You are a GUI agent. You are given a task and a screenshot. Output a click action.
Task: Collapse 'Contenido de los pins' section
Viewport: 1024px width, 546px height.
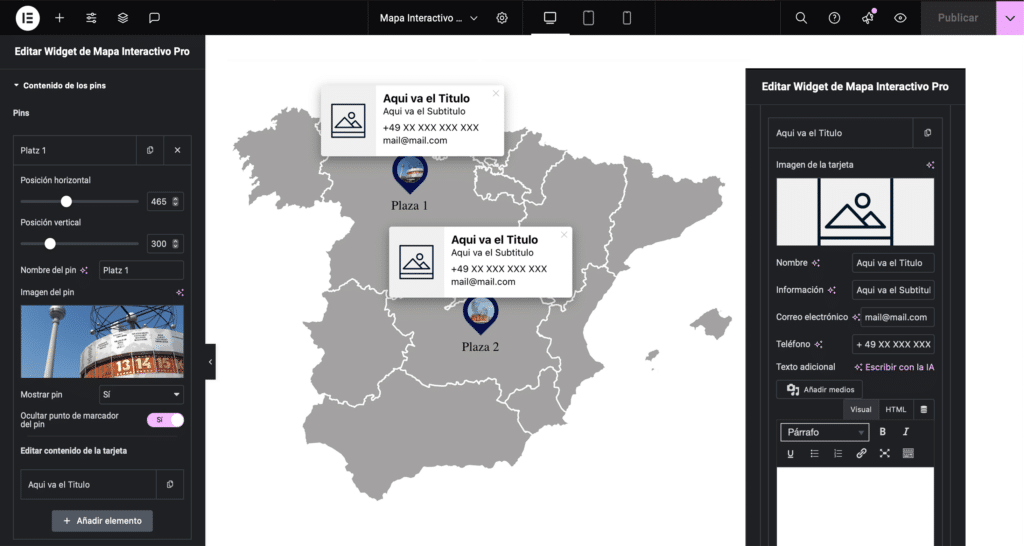pos(59,86)
